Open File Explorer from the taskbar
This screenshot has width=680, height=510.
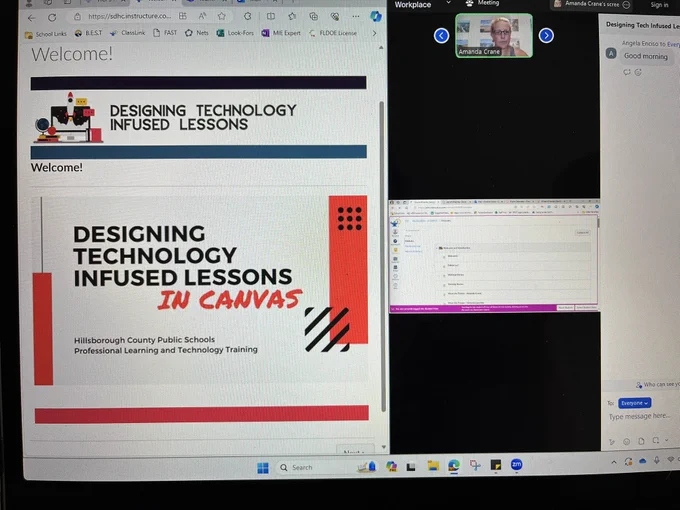pos(433,466)
